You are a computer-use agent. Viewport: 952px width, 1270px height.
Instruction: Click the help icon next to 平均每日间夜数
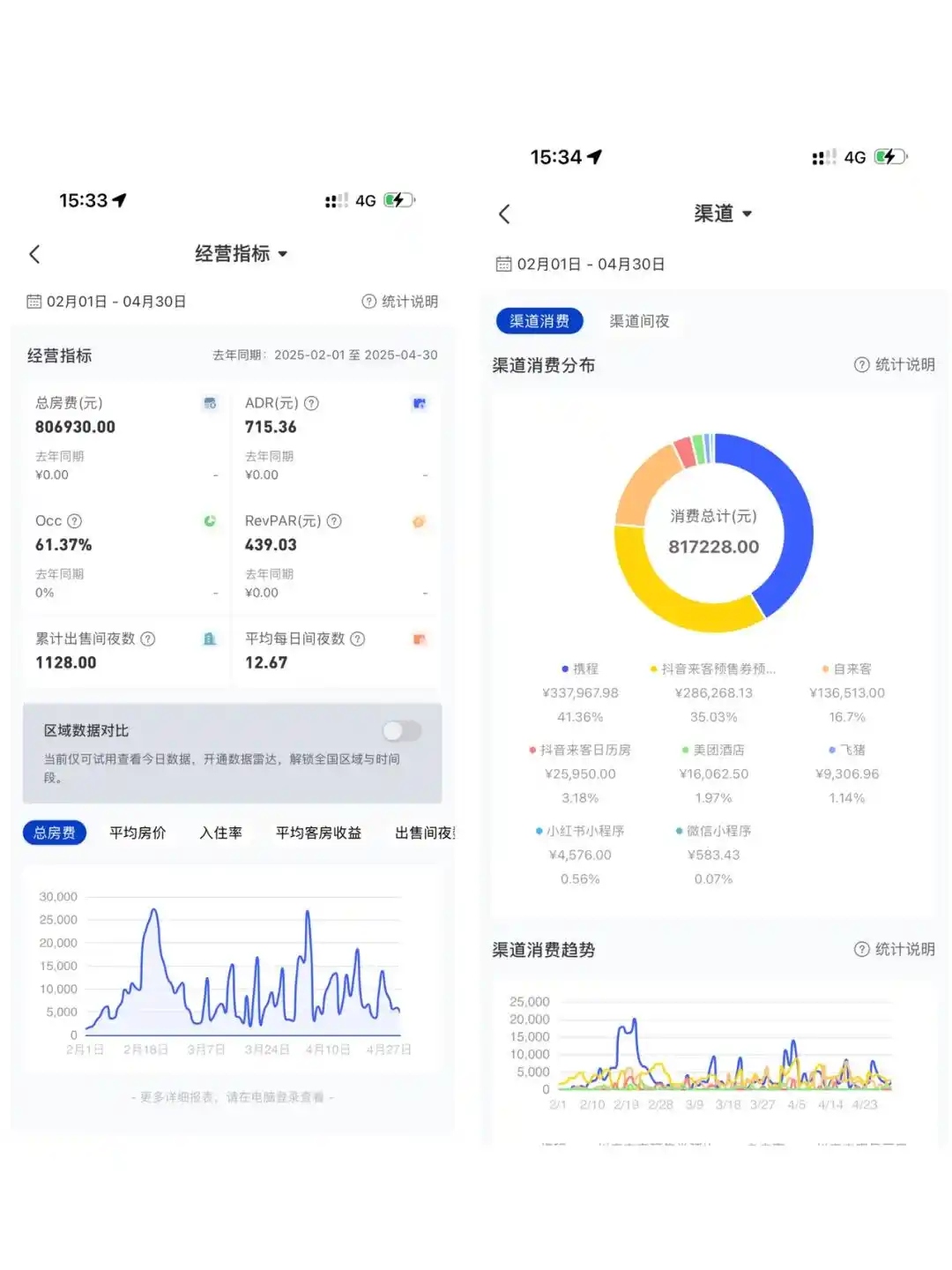coord(357,639)
